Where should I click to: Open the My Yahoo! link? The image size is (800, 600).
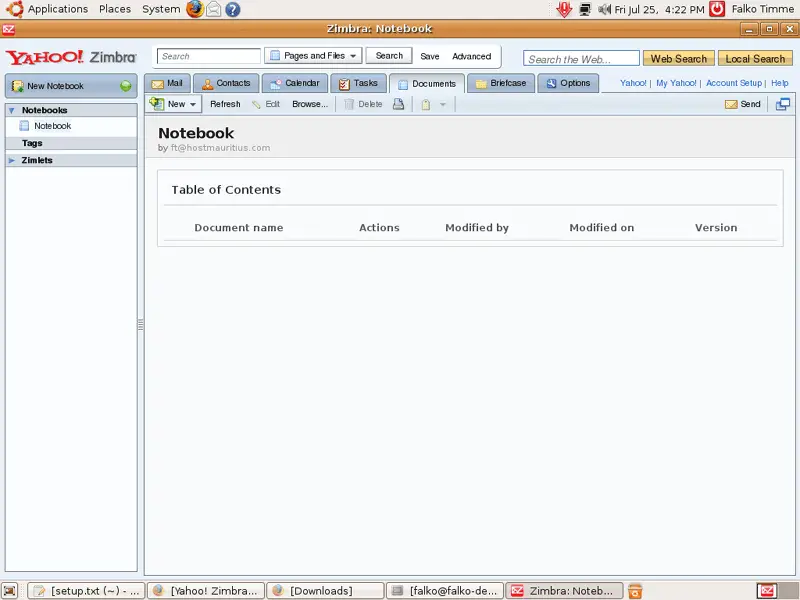[x=676, y=83]
